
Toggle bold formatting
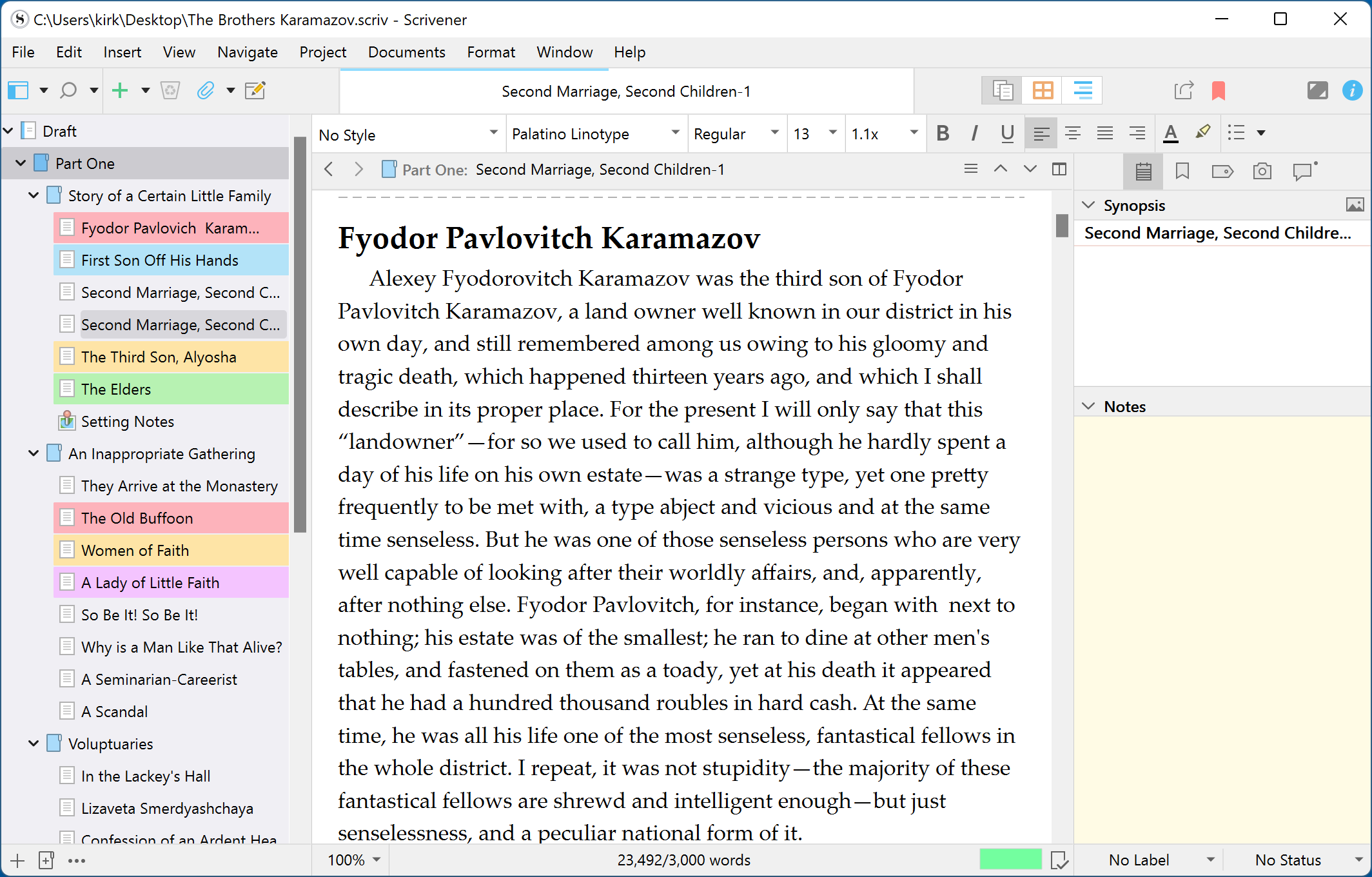(x=943, y=133)
